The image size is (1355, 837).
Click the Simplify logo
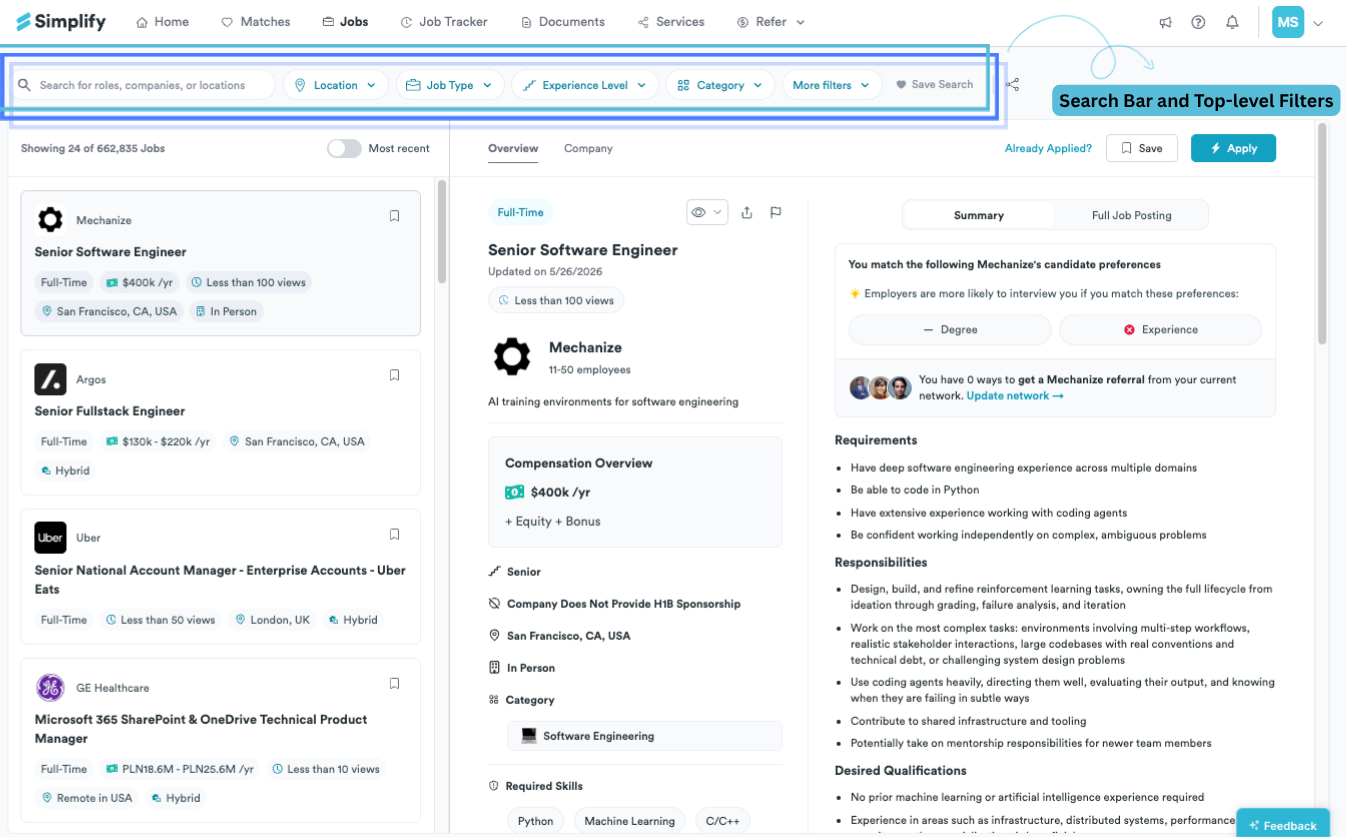click(x=61, y=21)
